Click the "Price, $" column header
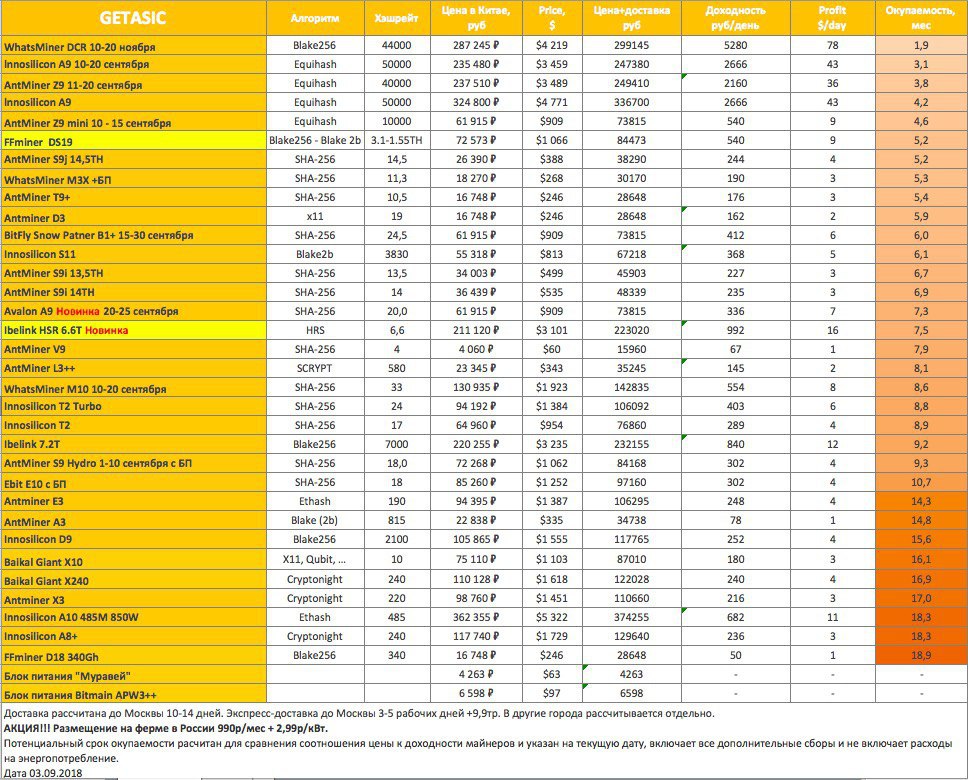This screenshot has height=780, width=968. coord(552,18)
